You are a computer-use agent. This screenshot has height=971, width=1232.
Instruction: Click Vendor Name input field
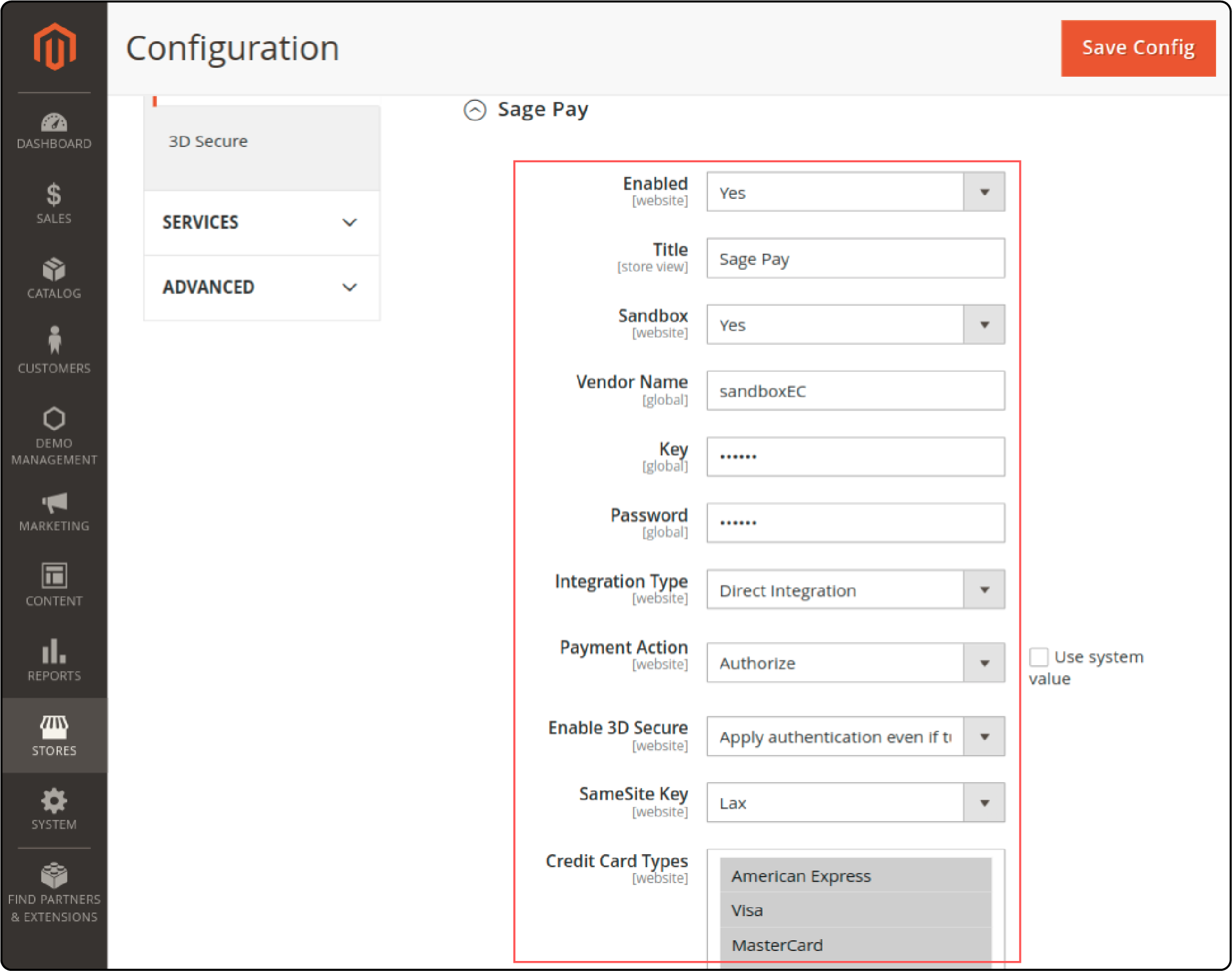coord(855,392)
